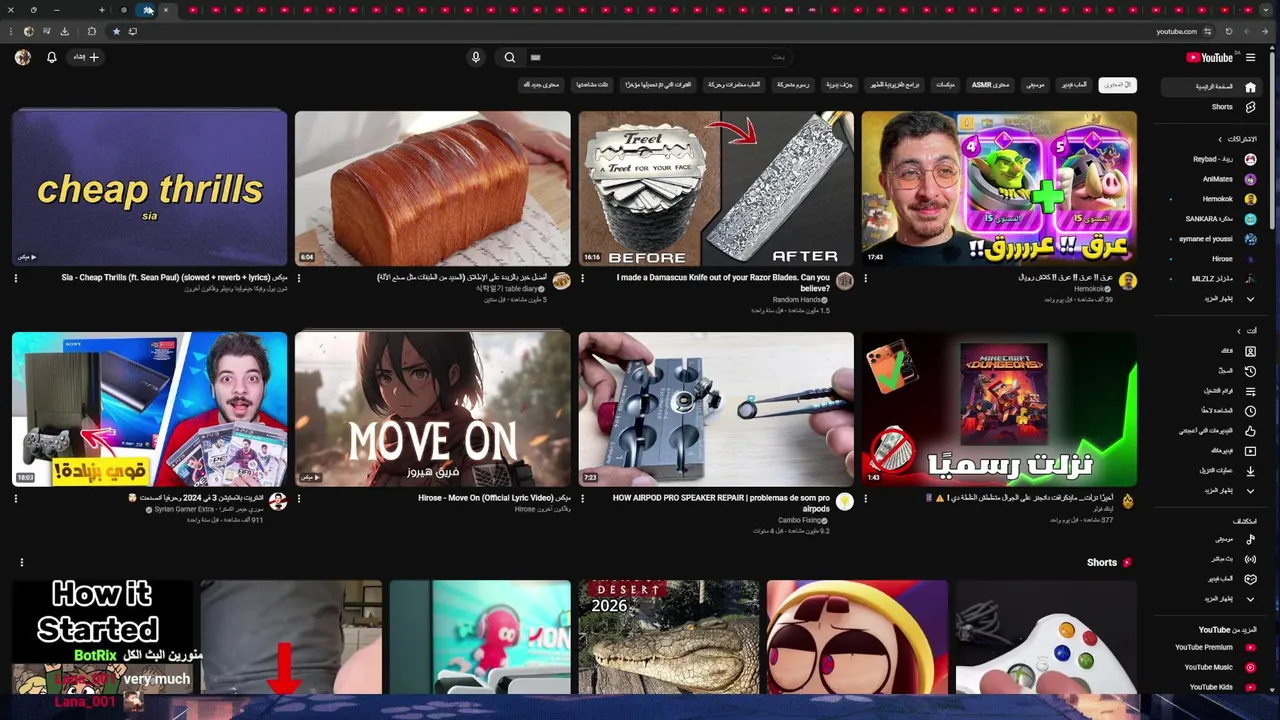Open aymane el youssi subscription channel
The width and height of the screenshot is (1280, 720).
[1213, 239]
